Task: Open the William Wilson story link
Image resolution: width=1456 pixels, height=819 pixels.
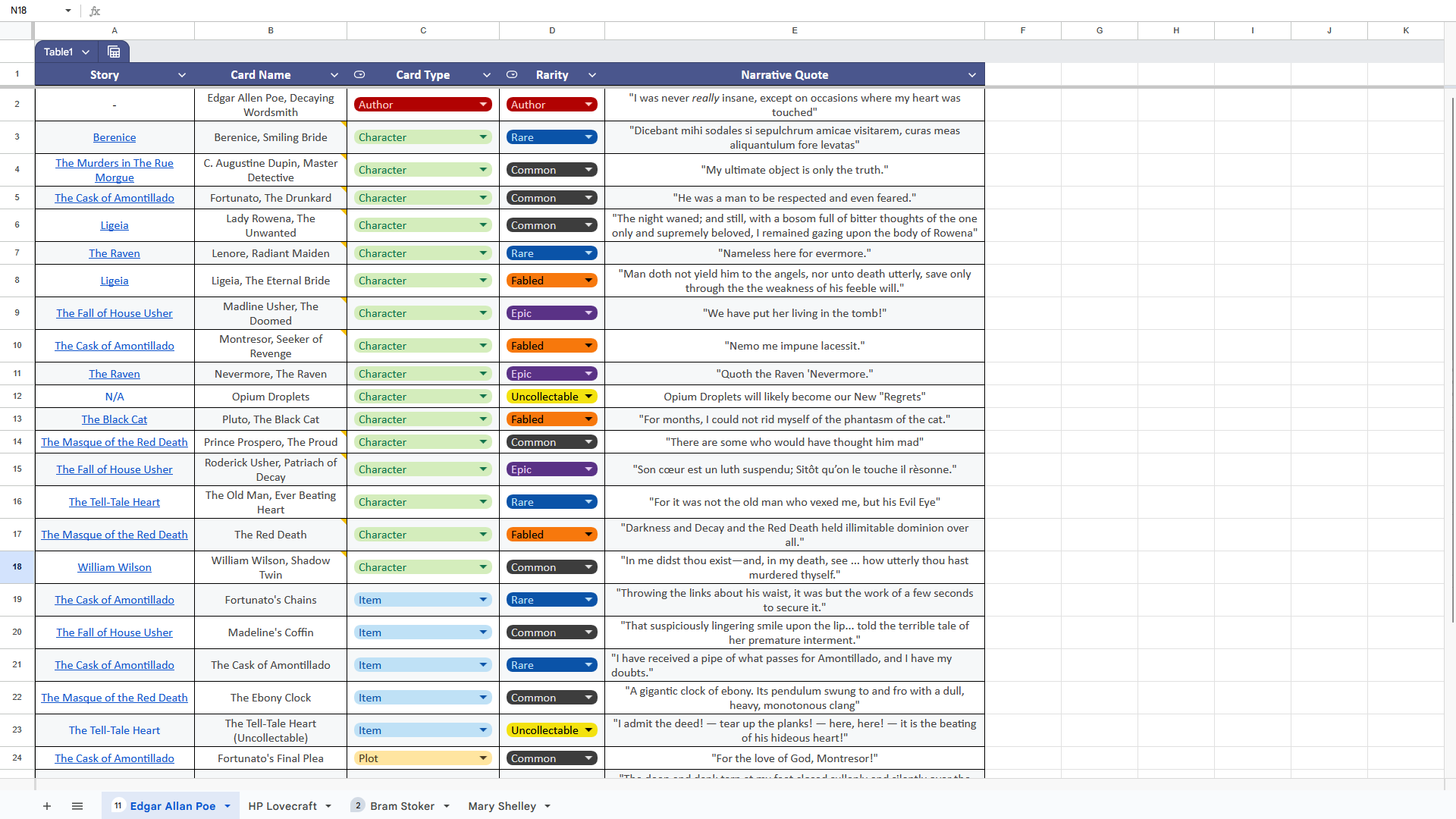Action: pos(115,567)
